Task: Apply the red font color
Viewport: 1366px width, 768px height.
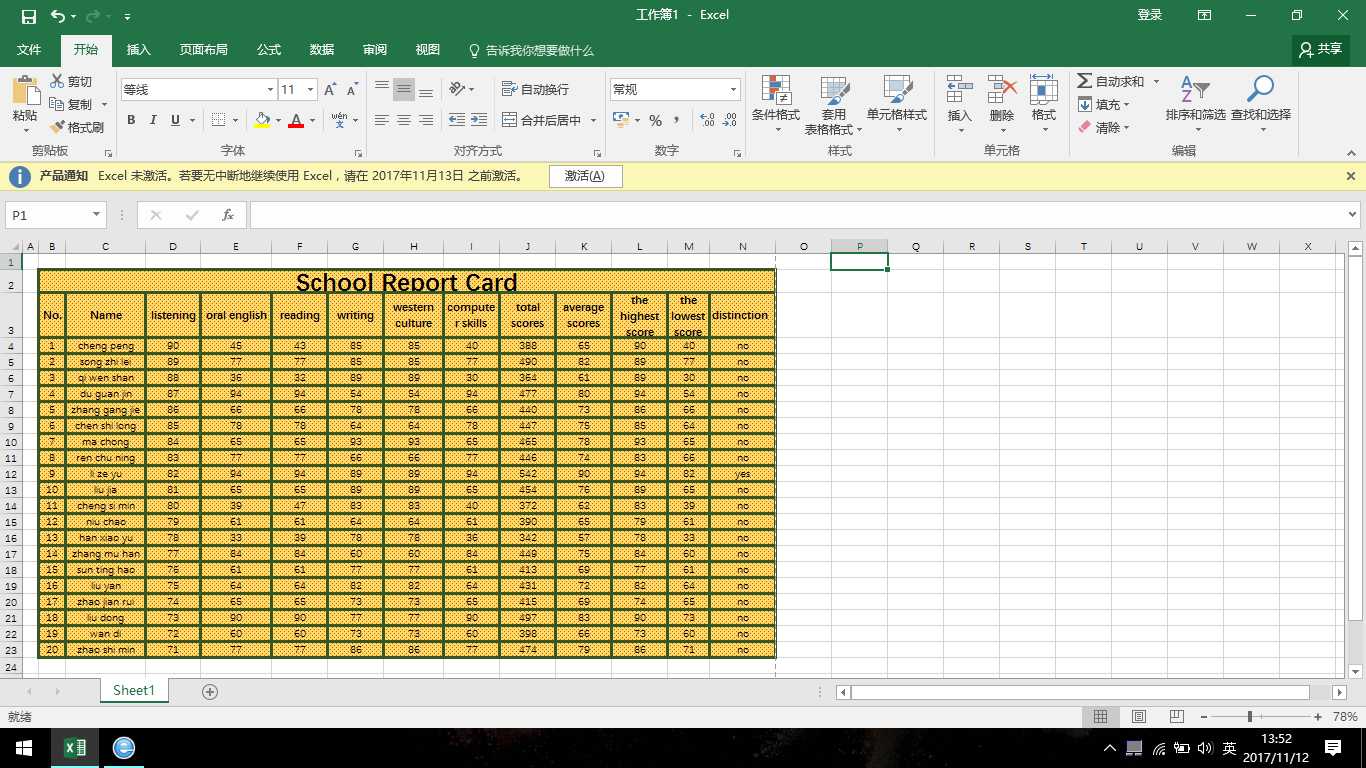Action: [296, 120]
